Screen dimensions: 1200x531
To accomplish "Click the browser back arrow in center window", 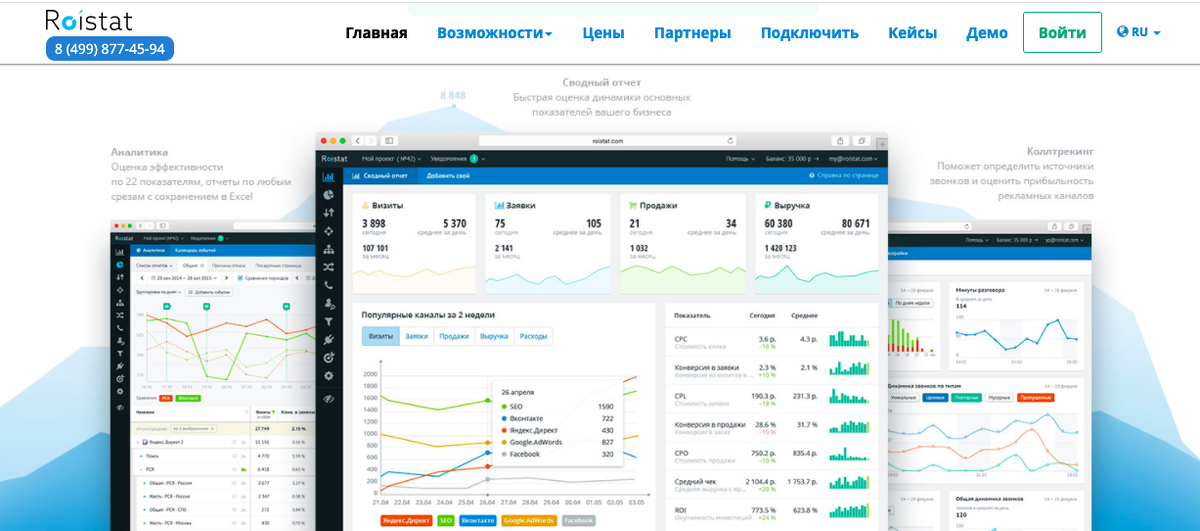I will tap(358, 141).
